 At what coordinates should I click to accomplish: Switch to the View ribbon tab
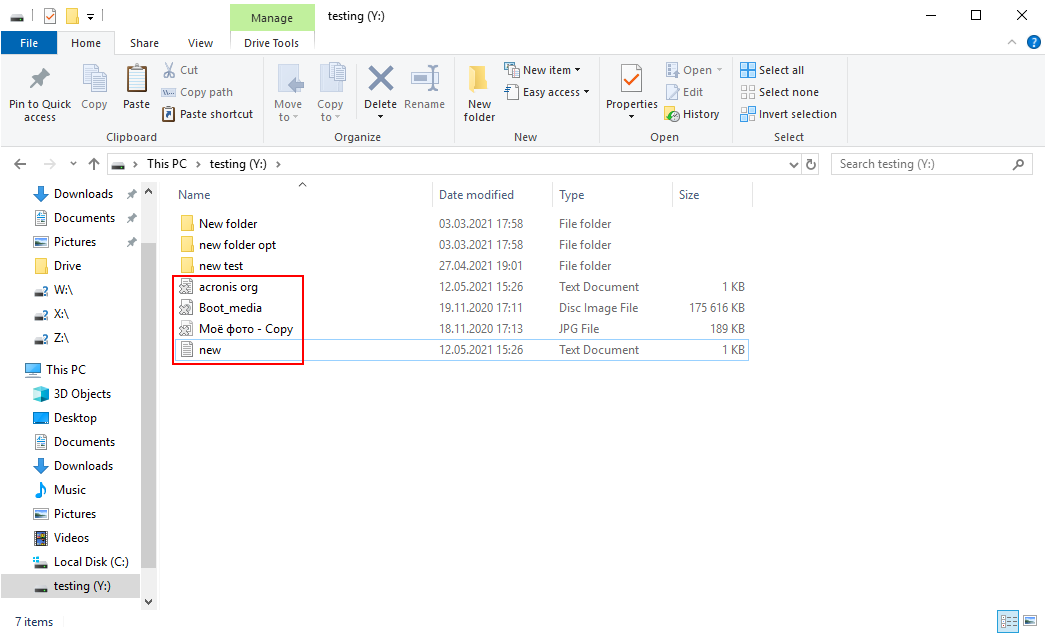(x=200, y=43)
